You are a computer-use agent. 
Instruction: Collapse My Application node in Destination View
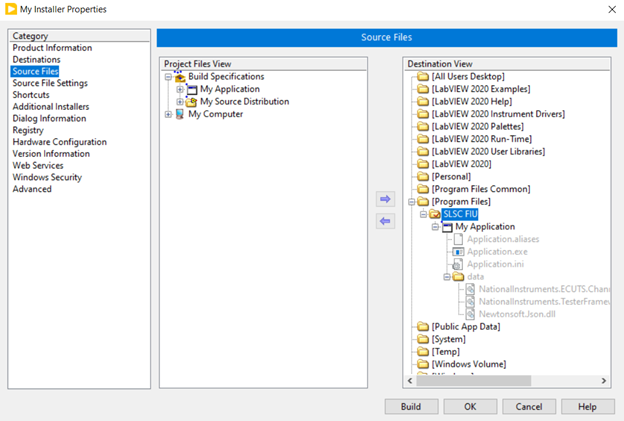tap(435, 227)
